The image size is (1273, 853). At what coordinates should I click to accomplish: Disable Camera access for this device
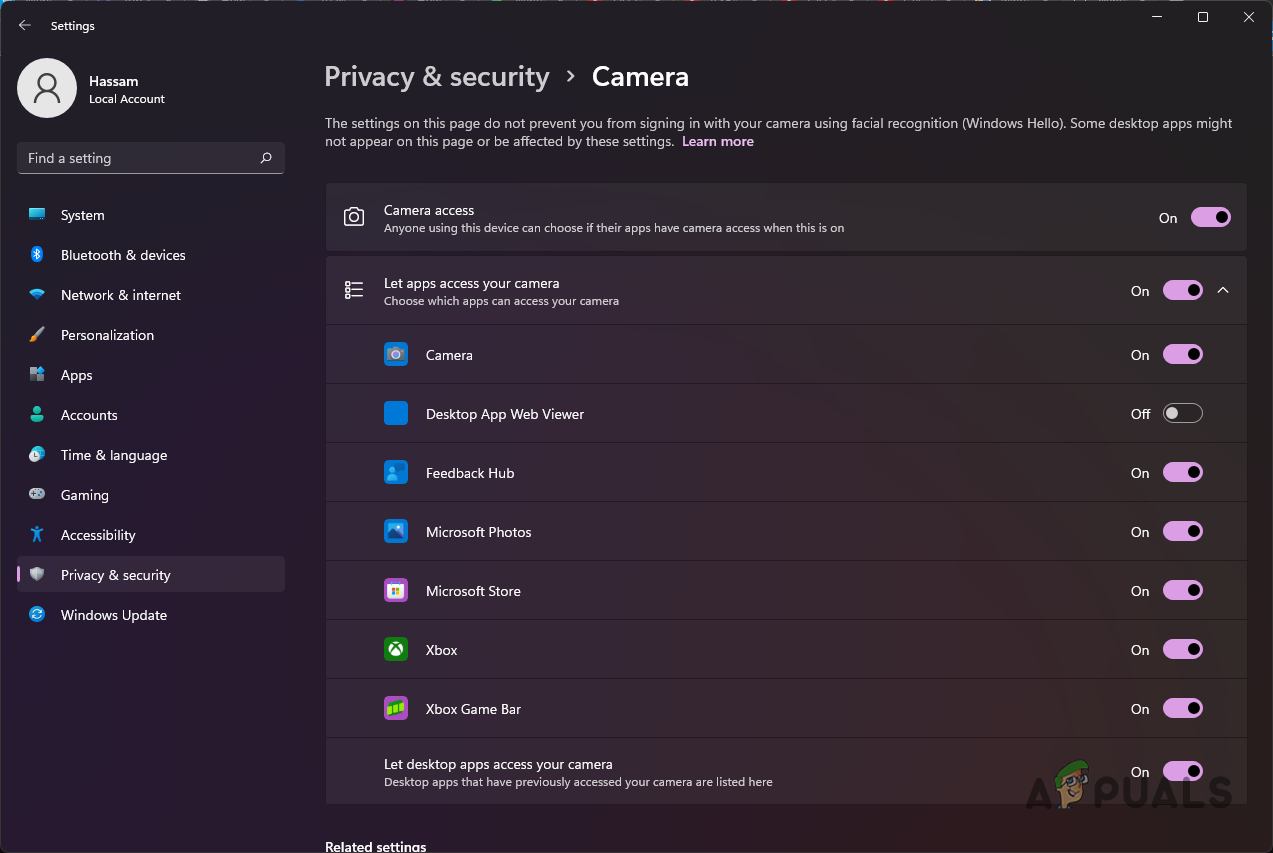[1210, 217]
